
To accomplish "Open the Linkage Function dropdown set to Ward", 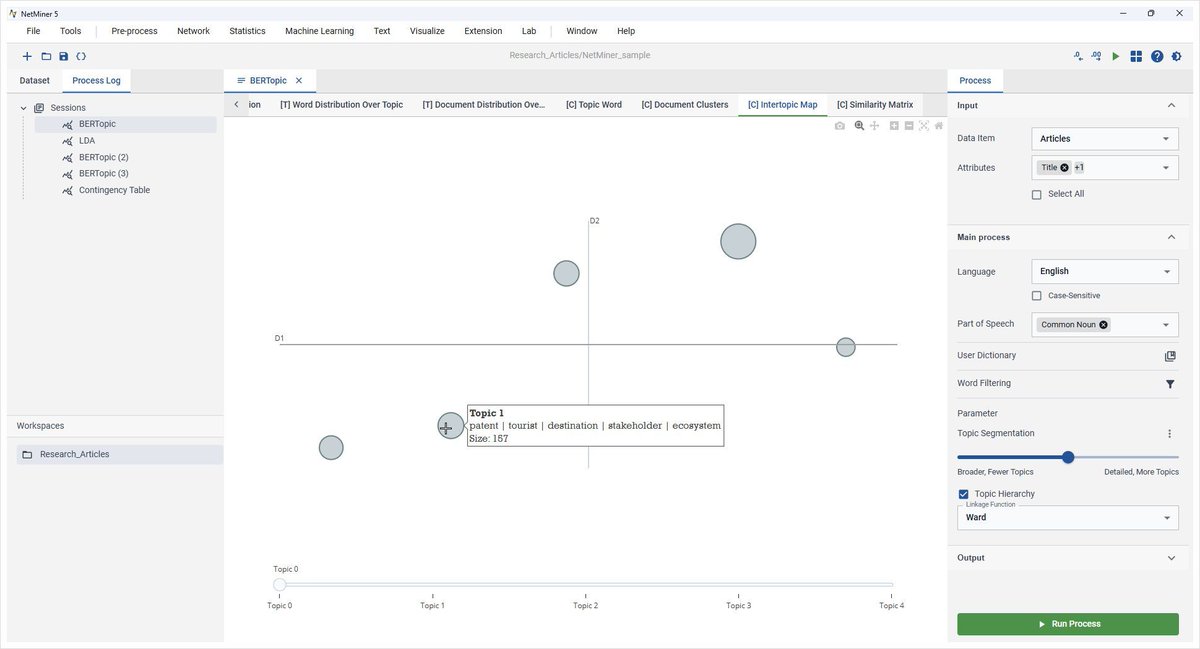I will coord(1067,518).
